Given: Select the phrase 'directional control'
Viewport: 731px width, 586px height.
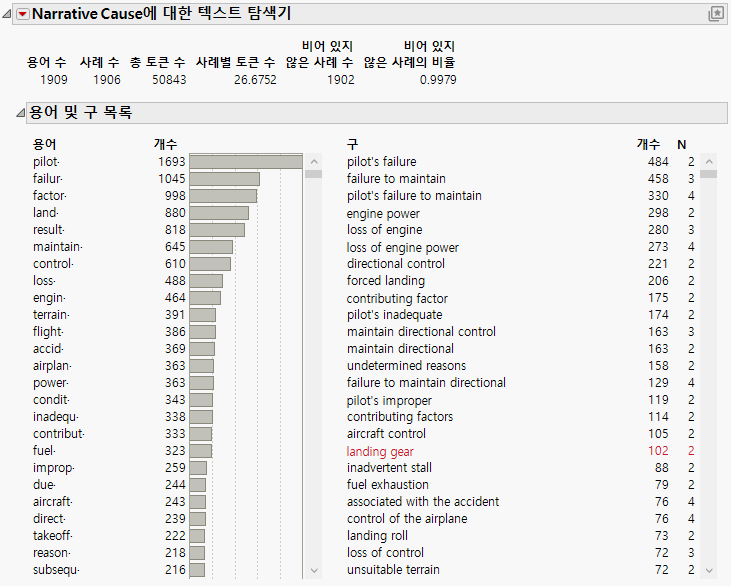Looking at the screenshot, I should click(x=395, y=264).
